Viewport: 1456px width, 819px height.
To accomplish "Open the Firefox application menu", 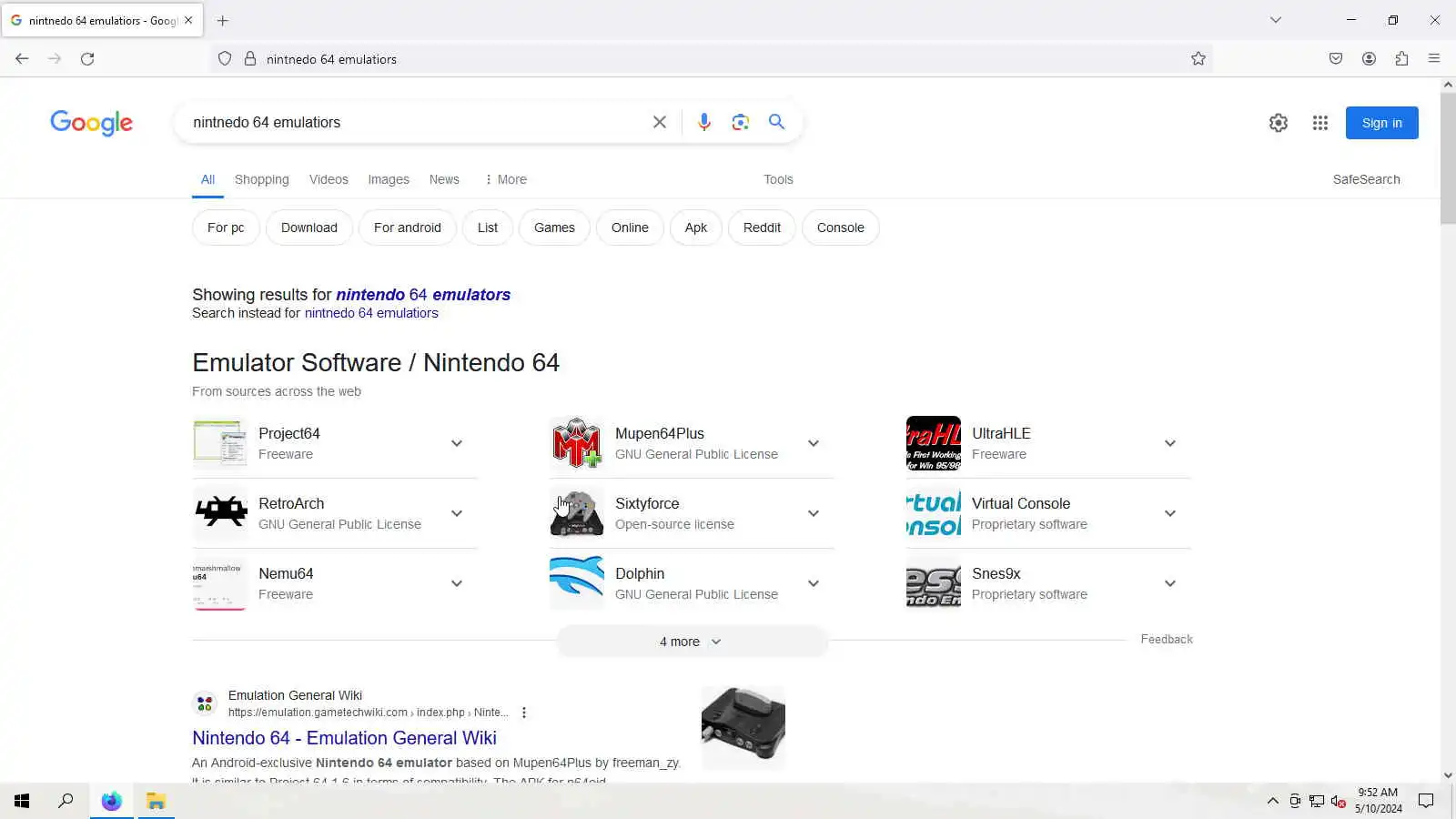I will [1434, 58].
